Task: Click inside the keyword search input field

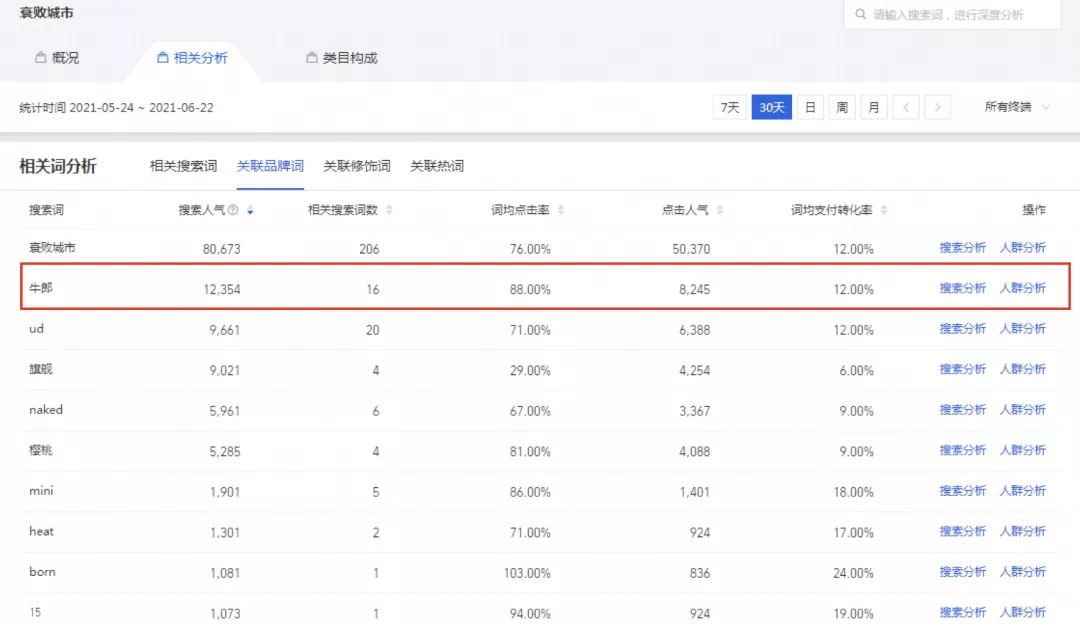Action: 950,14
